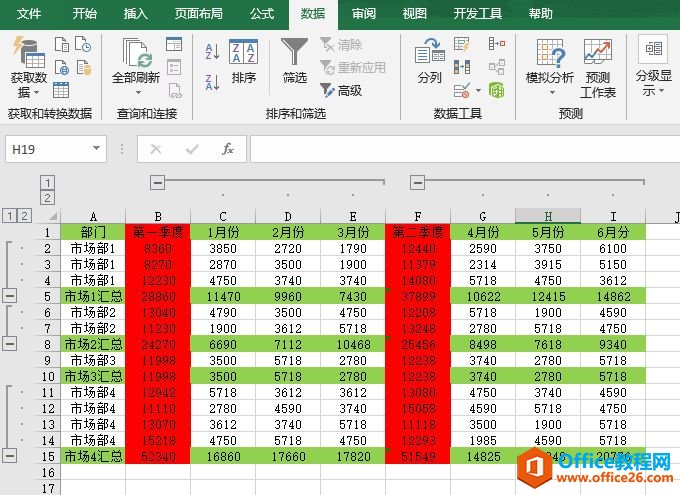680x495 pixels.
Task: Collapse the row group at row 8
Action: point(10,344)
